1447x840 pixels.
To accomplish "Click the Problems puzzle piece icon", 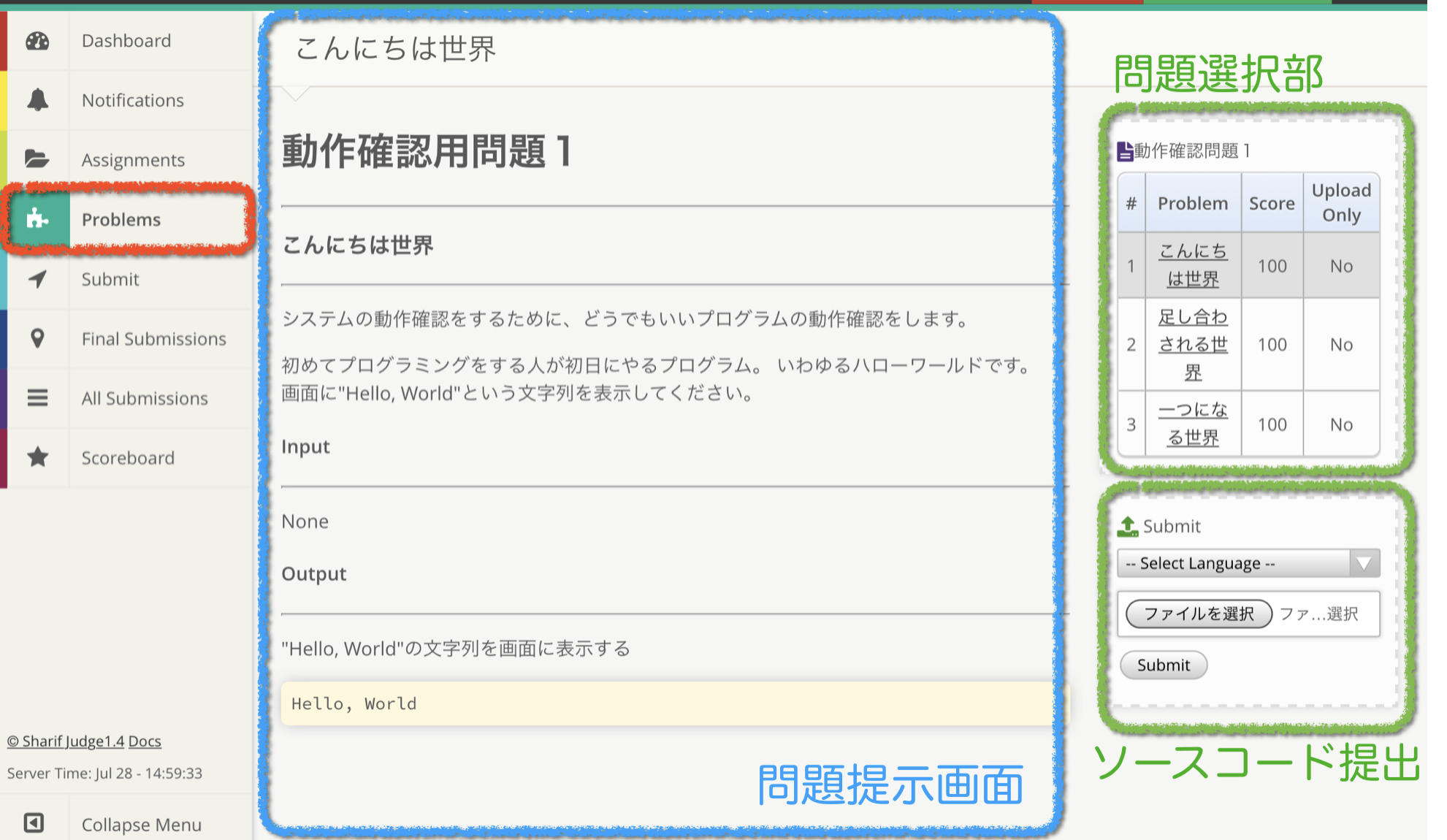I will pyautogui.click(x=37, y=218).
